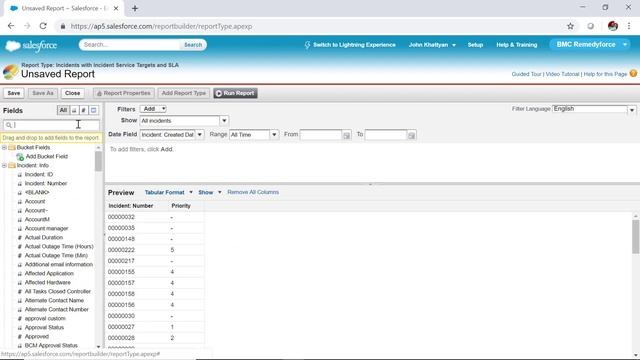
Task: Click the Bucket Fields folder icon
Action: pos(12,147)
